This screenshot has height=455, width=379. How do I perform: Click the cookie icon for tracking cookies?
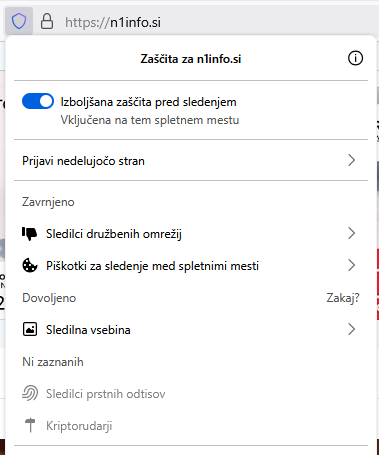tap(30, 266)
